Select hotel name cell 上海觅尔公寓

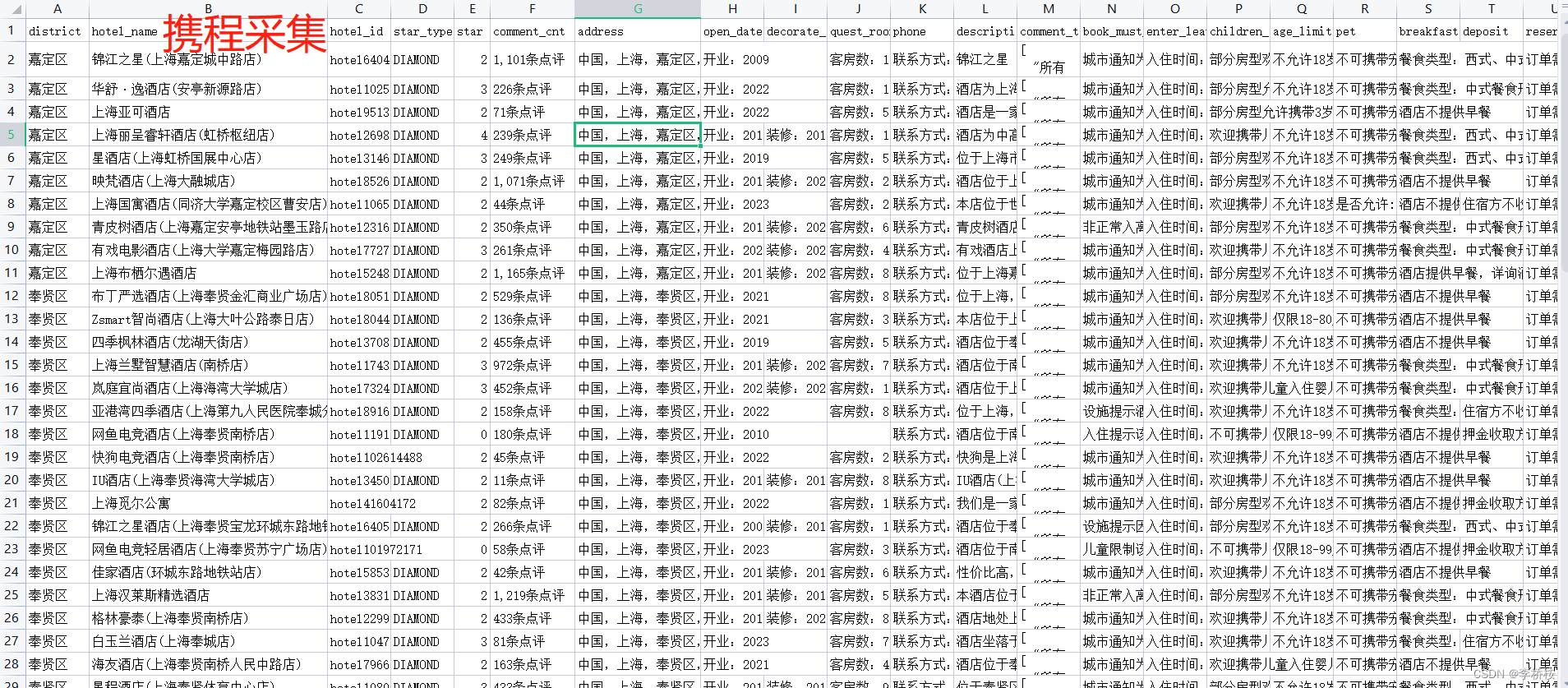tap(208, 503)
